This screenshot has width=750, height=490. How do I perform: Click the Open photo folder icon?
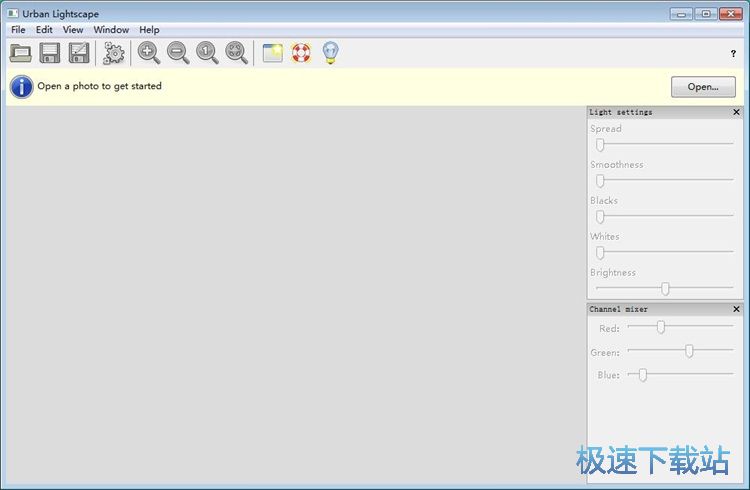click(x=21, y=53)
